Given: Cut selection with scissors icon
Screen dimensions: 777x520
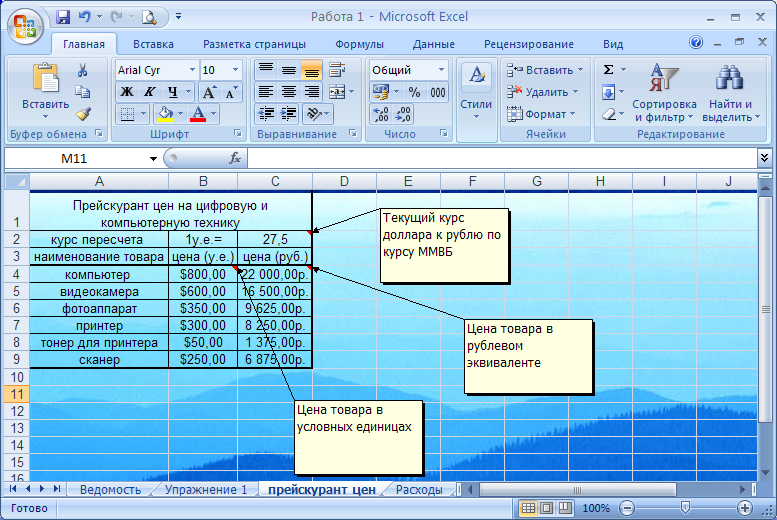Looking at the screenshot, I should click(x=82, y=70).
